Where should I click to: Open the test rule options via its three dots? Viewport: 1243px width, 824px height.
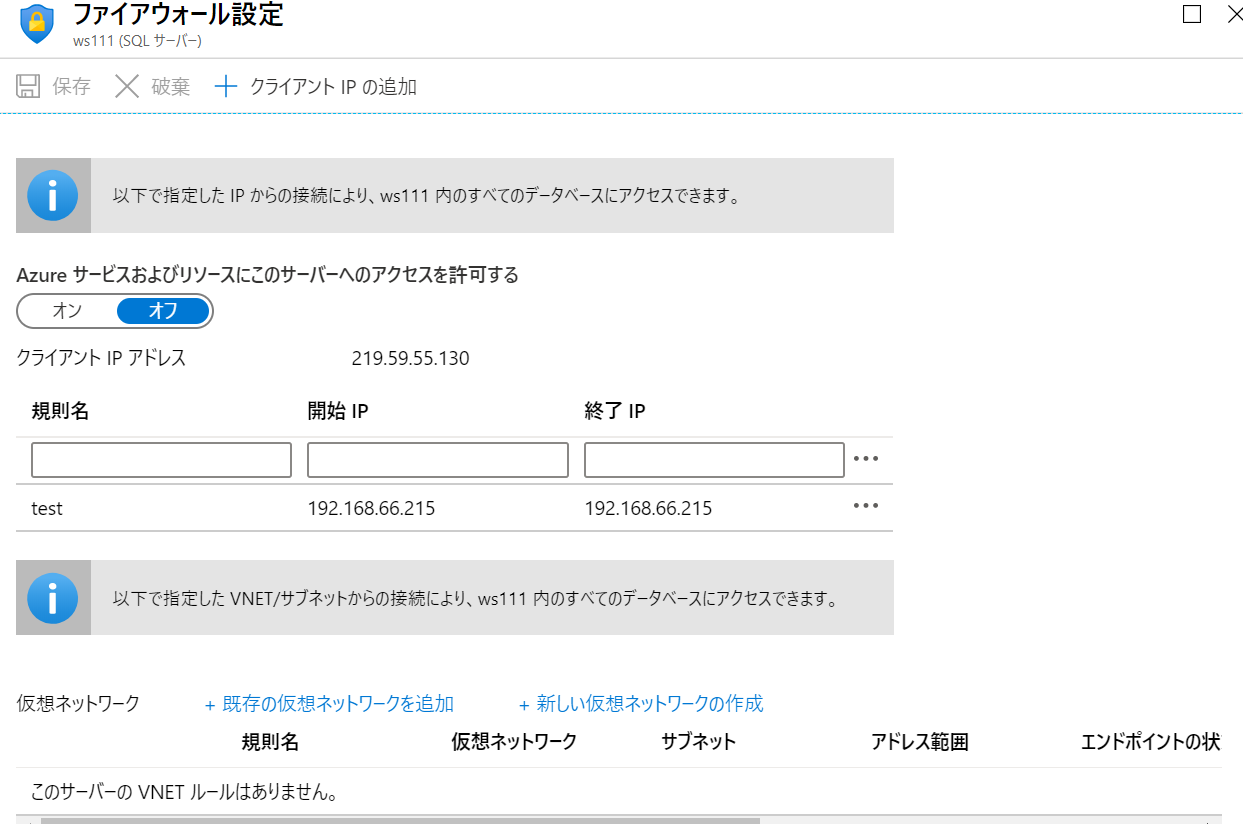point(866,506)
